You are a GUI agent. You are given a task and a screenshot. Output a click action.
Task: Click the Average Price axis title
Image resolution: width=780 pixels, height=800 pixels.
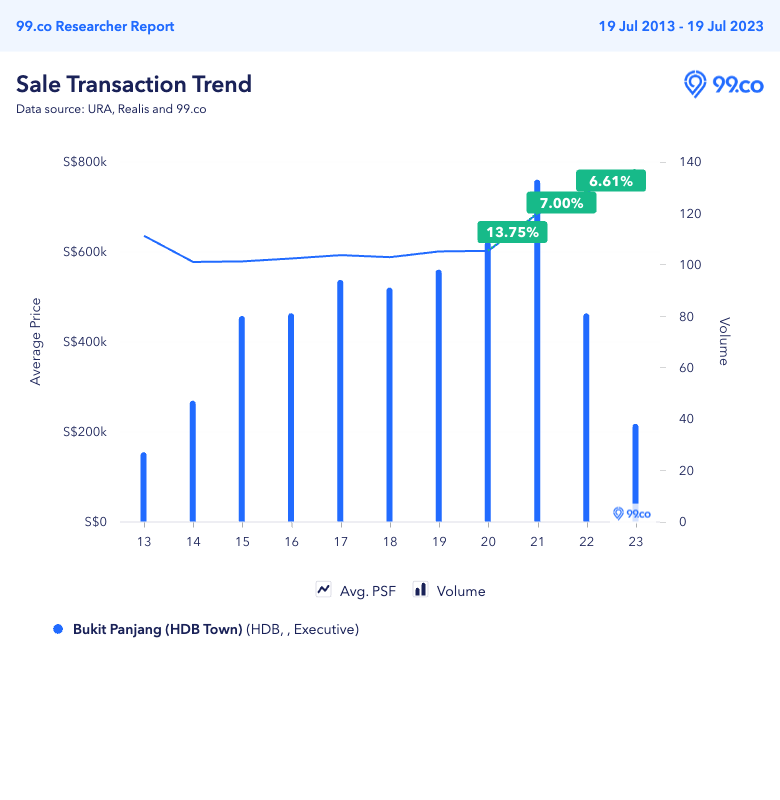[35, 341]
